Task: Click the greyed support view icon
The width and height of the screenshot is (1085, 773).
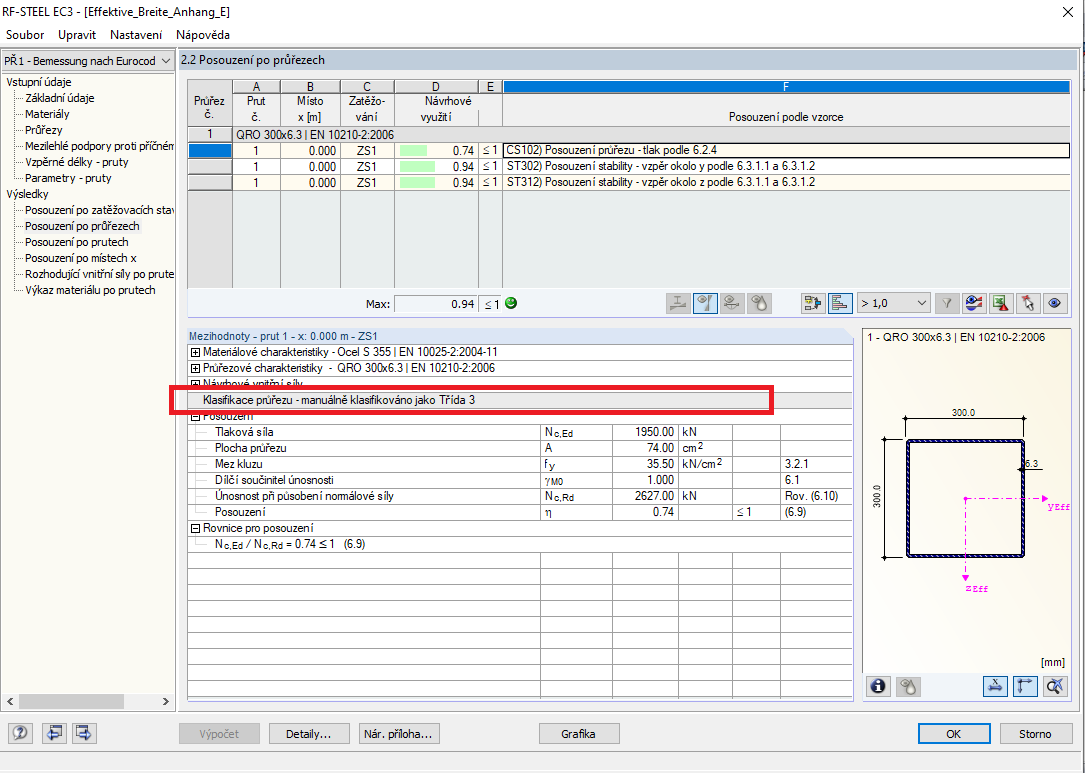Action: click(x=732, y=303)
